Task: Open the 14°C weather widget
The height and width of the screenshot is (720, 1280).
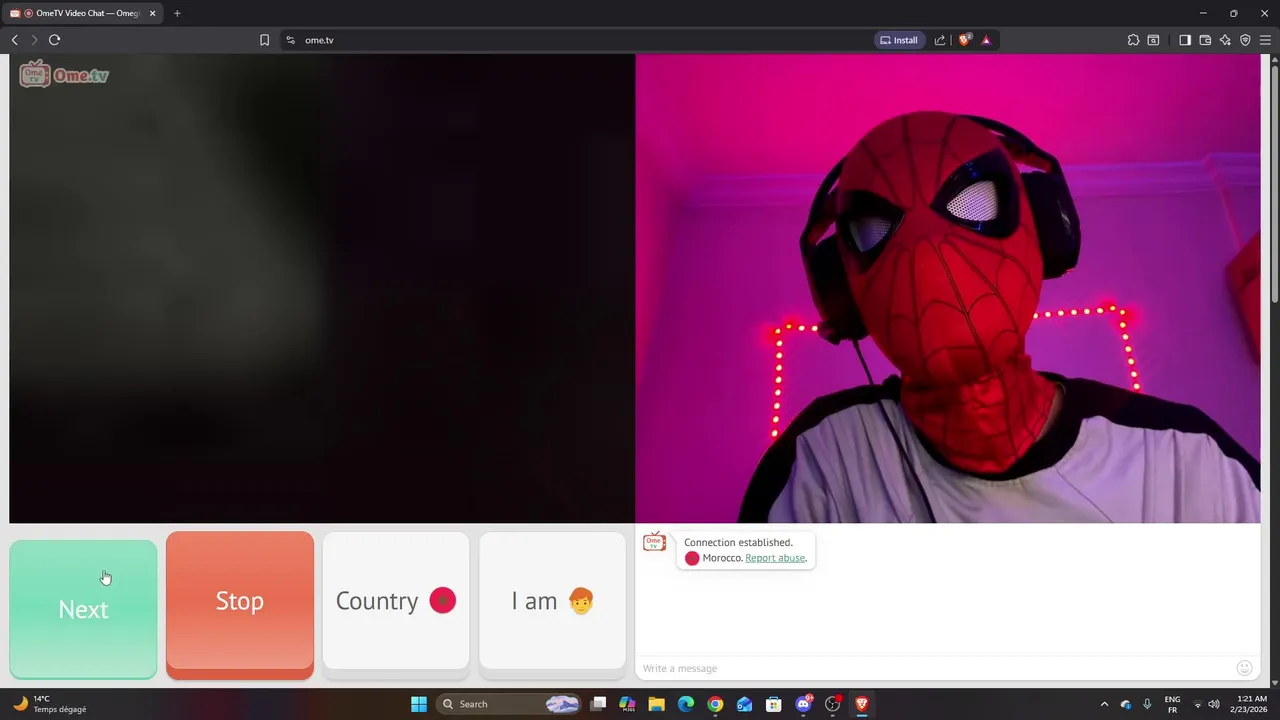Action: point(50,704)
